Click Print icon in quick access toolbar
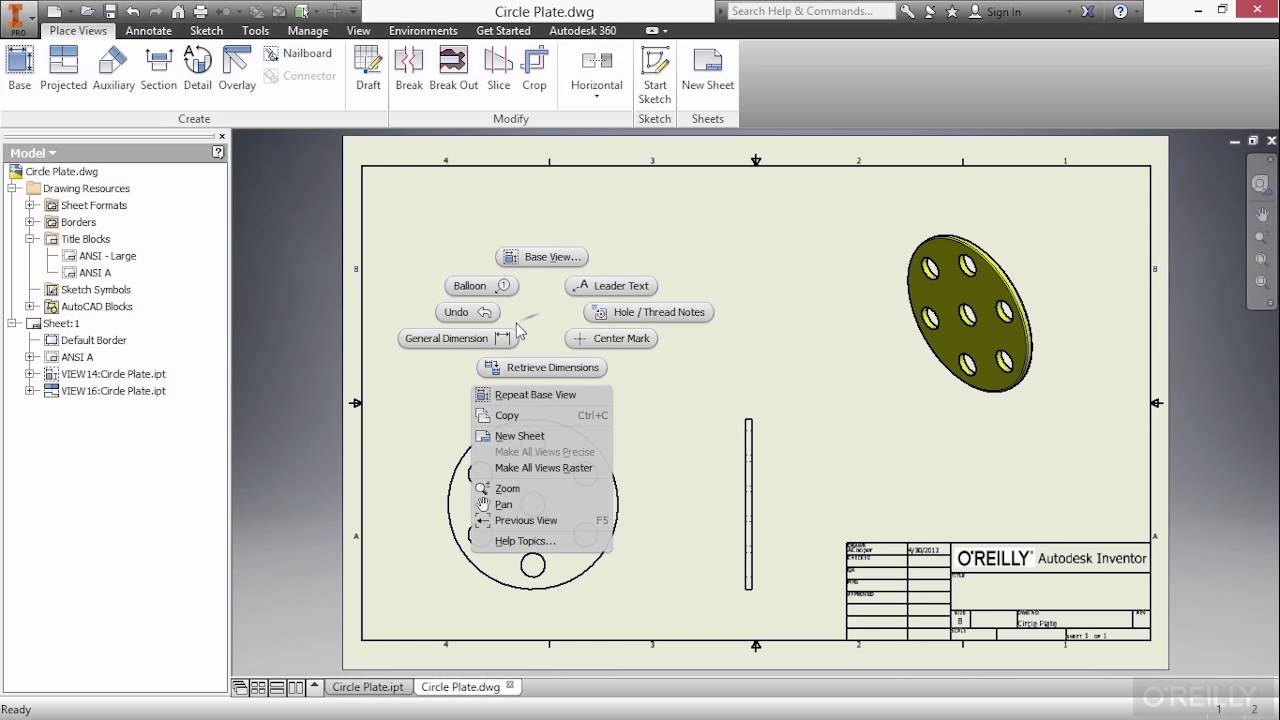Image resolution: width=1280 pixels, height=720 pixels. coord(200,12)
